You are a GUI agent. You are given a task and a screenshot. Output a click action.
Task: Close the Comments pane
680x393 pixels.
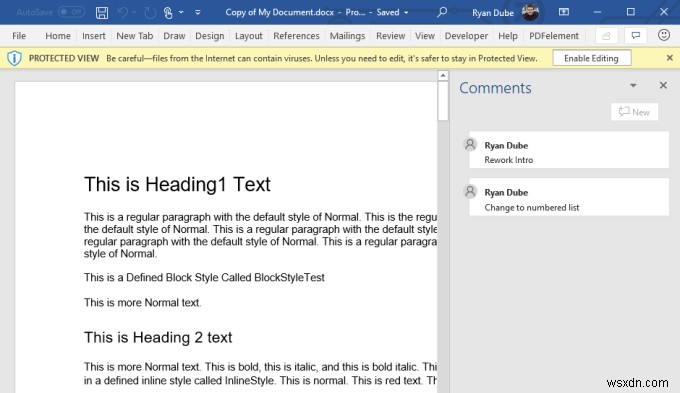click(x=663, y=85)
